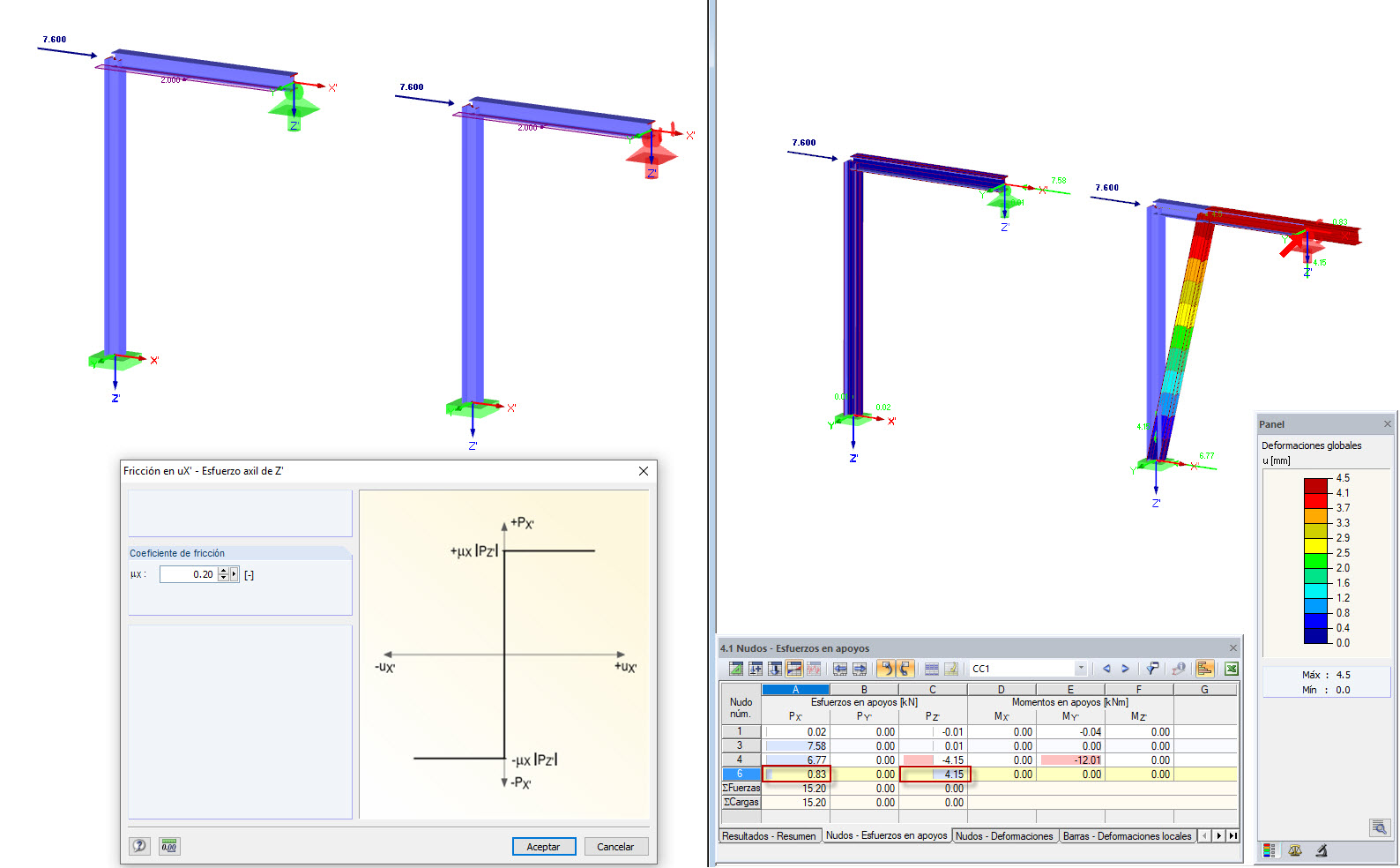Click the first results table toolbar icon
Viewport: 1400px width, 868px height.
click(x=735, y=669)
